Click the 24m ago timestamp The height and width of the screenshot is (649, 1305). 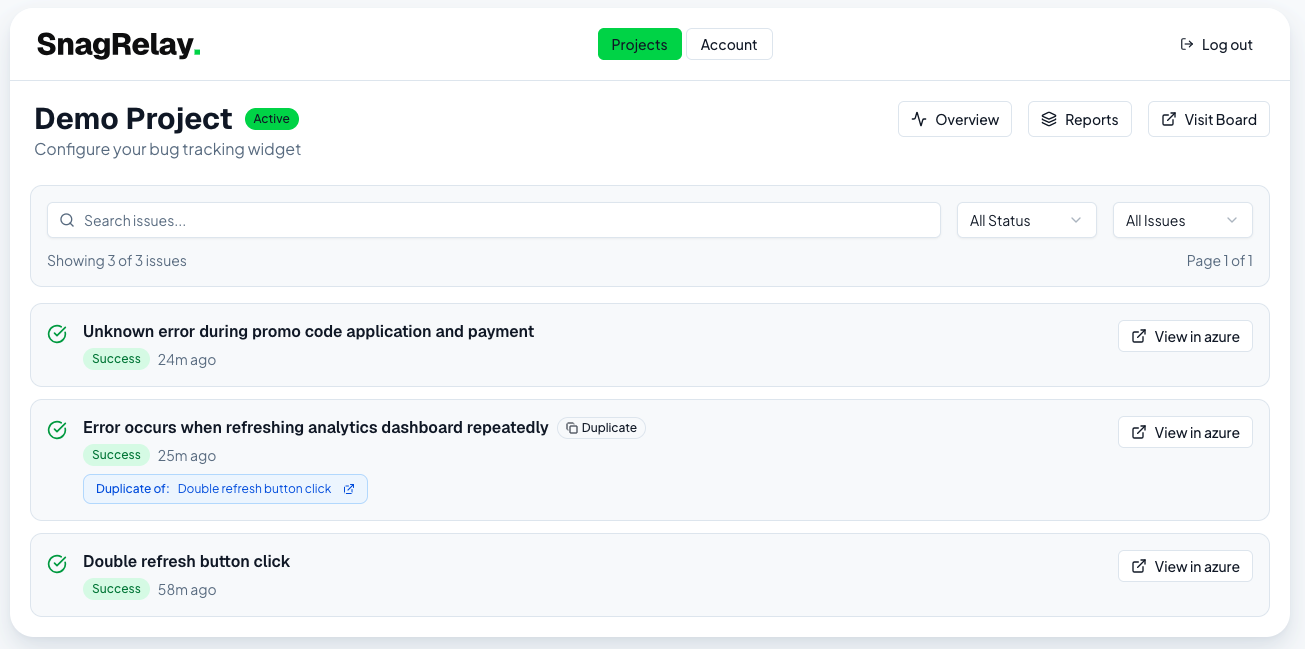[x=187, y=360]
